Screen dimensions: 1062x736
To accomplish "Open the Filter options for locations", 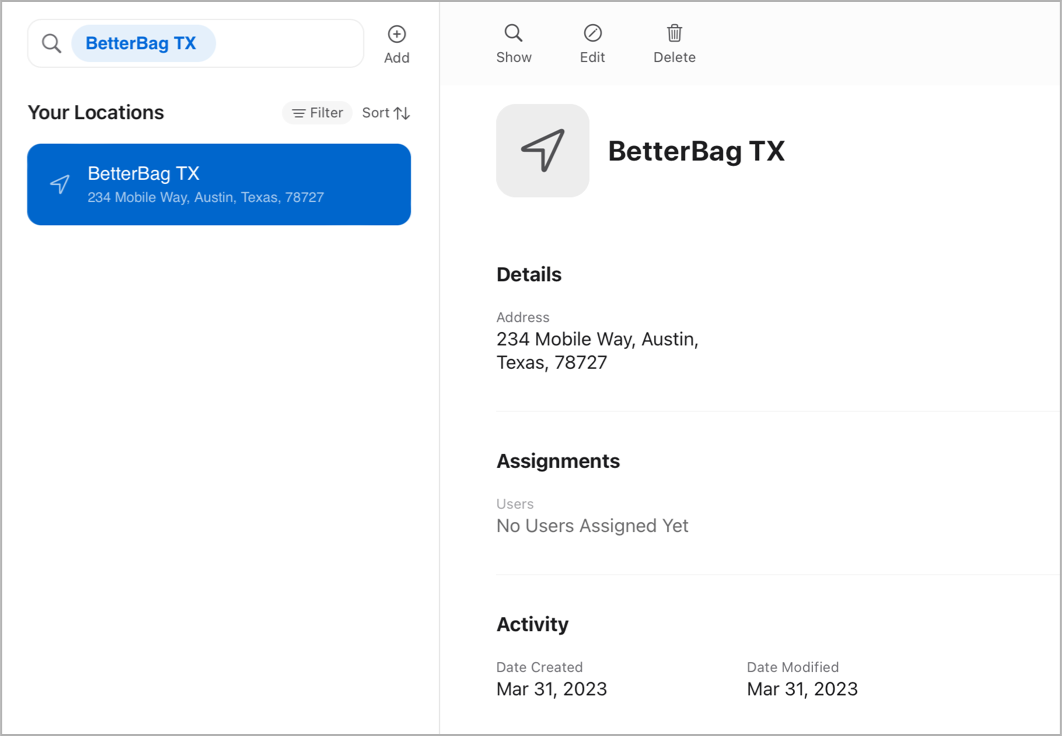I will (x=317, y=113).
